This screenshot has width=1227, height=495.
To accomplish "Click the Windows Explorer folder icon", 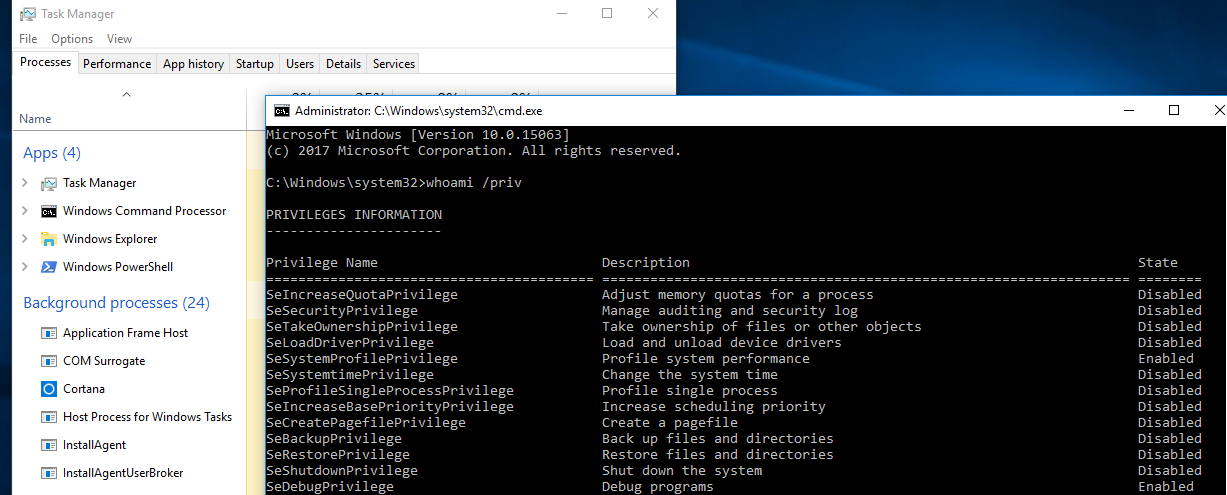I will click(49, 240).
